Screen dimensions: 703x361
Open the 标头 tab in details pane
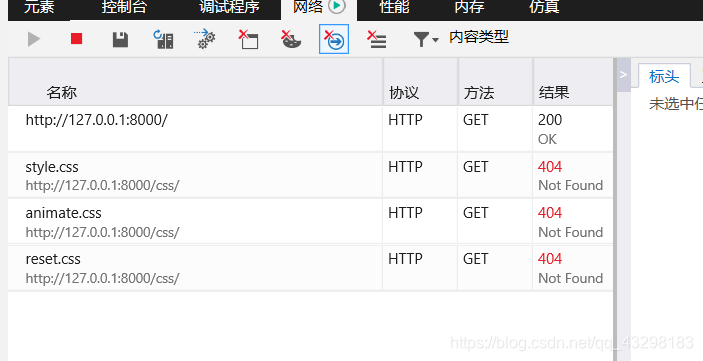pyautogui.click(x=664, y=76)
